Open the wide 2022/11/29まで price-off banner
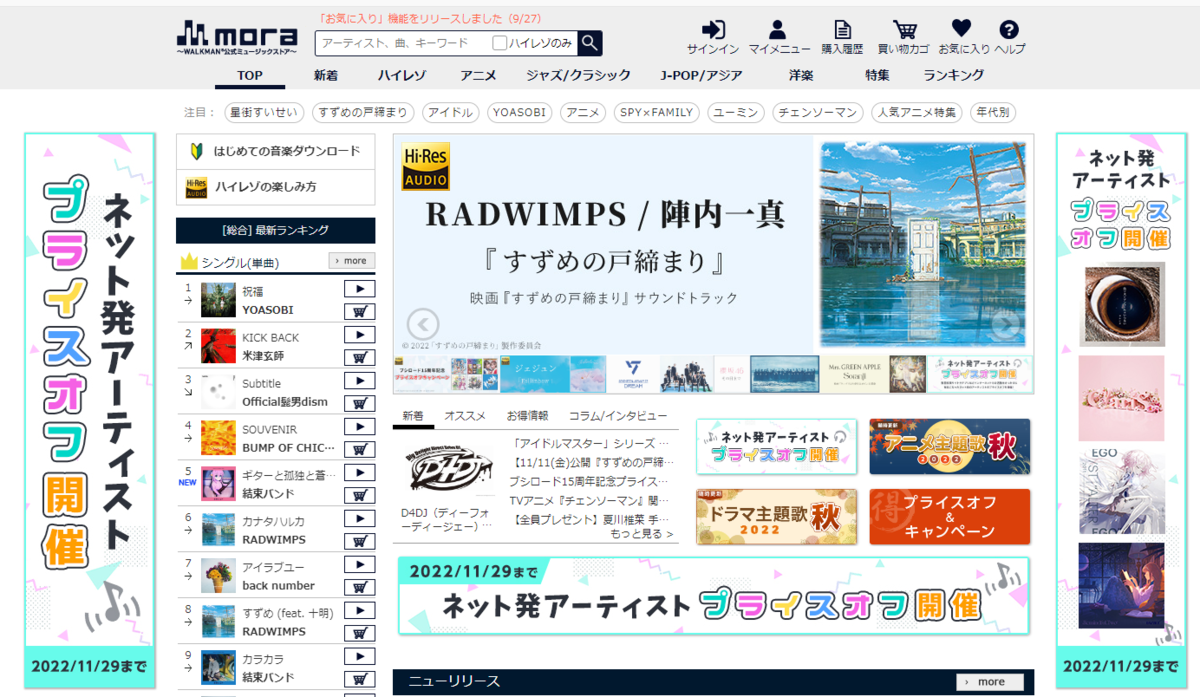The image size is (1200, 697). click(x=713, y=596)
